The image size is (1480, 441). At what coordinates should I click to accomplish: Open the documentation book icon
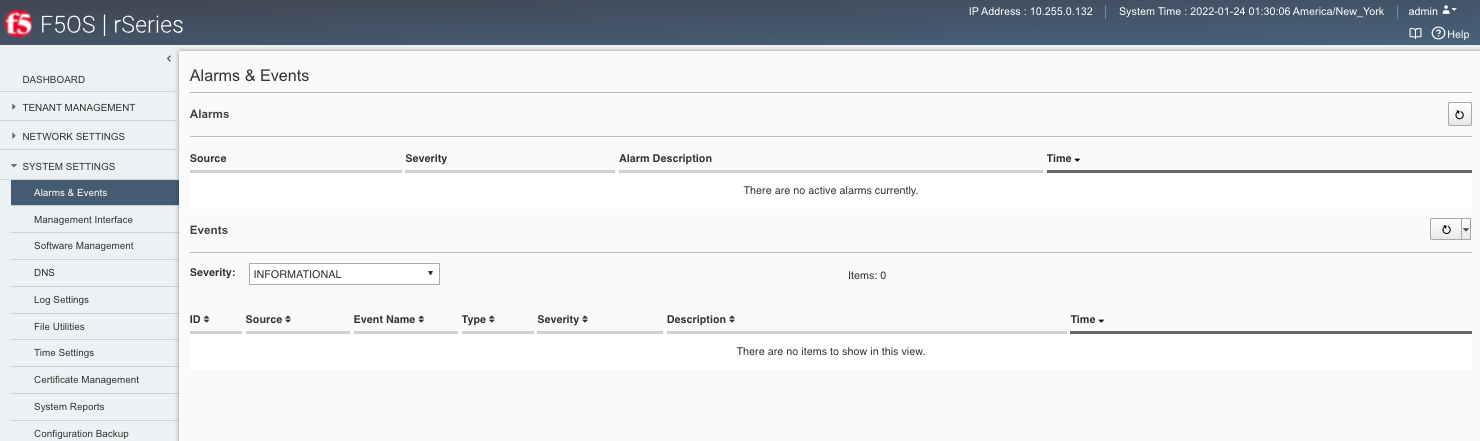1415,33
